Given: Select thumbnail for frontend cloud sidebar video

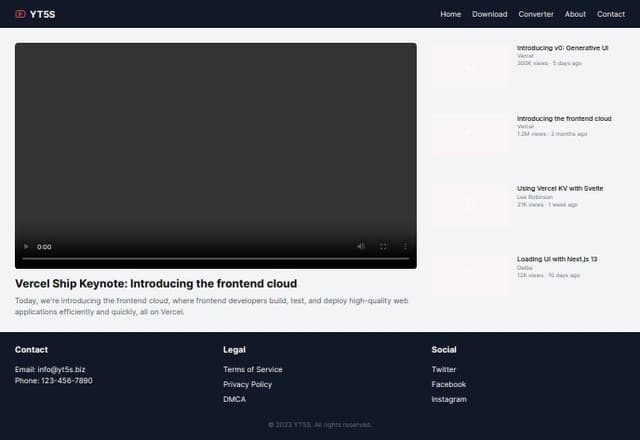Looking at the screenshot, I should click(471, 135).
